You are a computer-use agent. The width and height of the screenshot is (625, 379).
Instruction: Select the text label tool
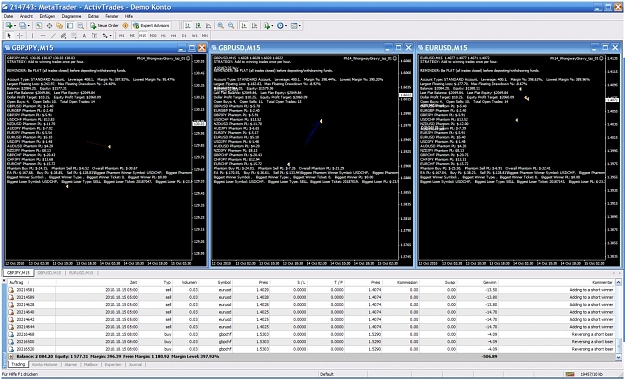pos(94,35)
